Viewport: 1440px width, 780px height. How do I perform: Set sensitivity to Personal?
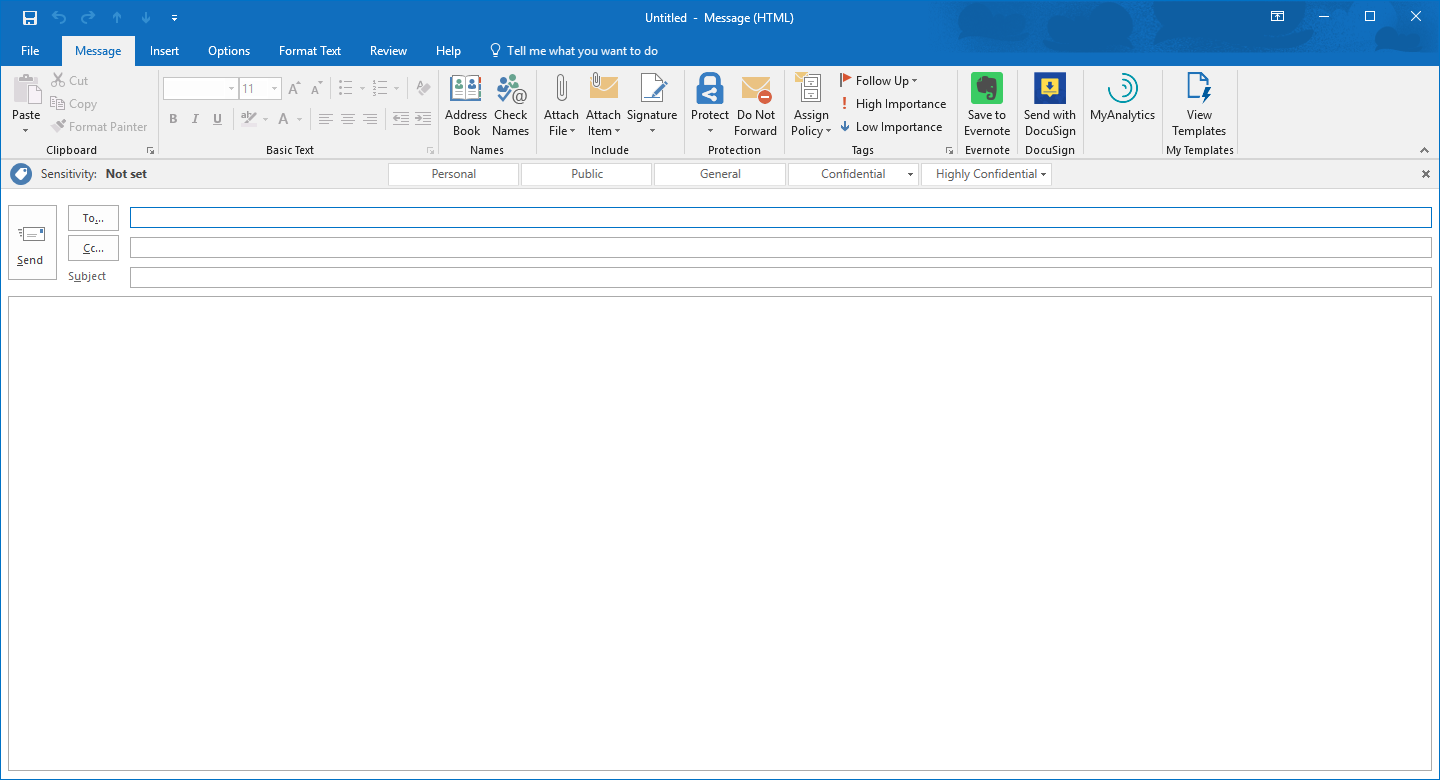point(453,173)
